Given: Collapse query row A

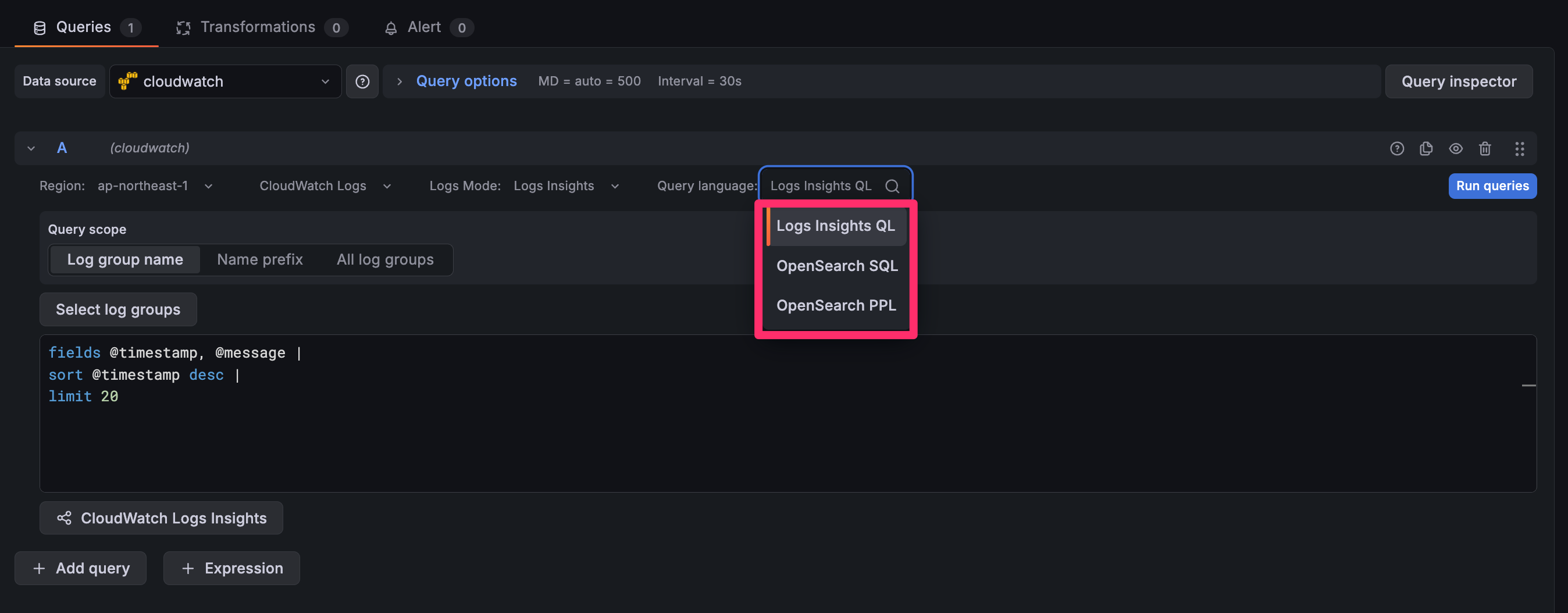Looking at the screenshot, I should pos(31,148).
